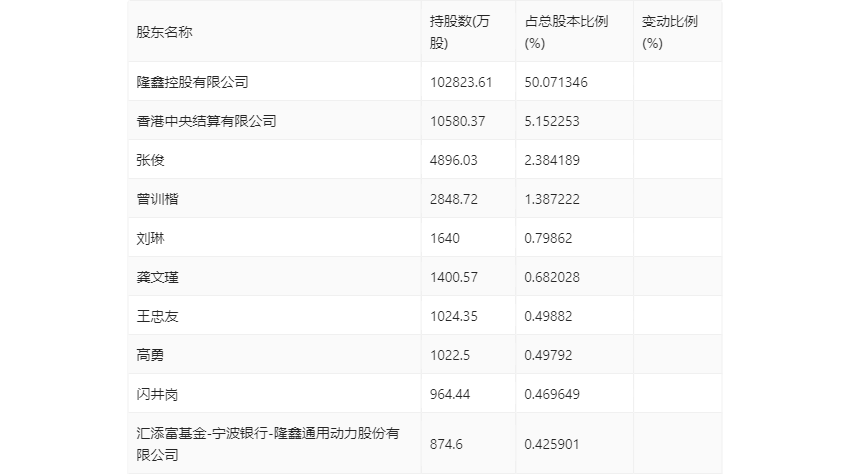This screenshot has width=850, height=474.
Task: Select shareholder 高勇
Action: point(150,355)
